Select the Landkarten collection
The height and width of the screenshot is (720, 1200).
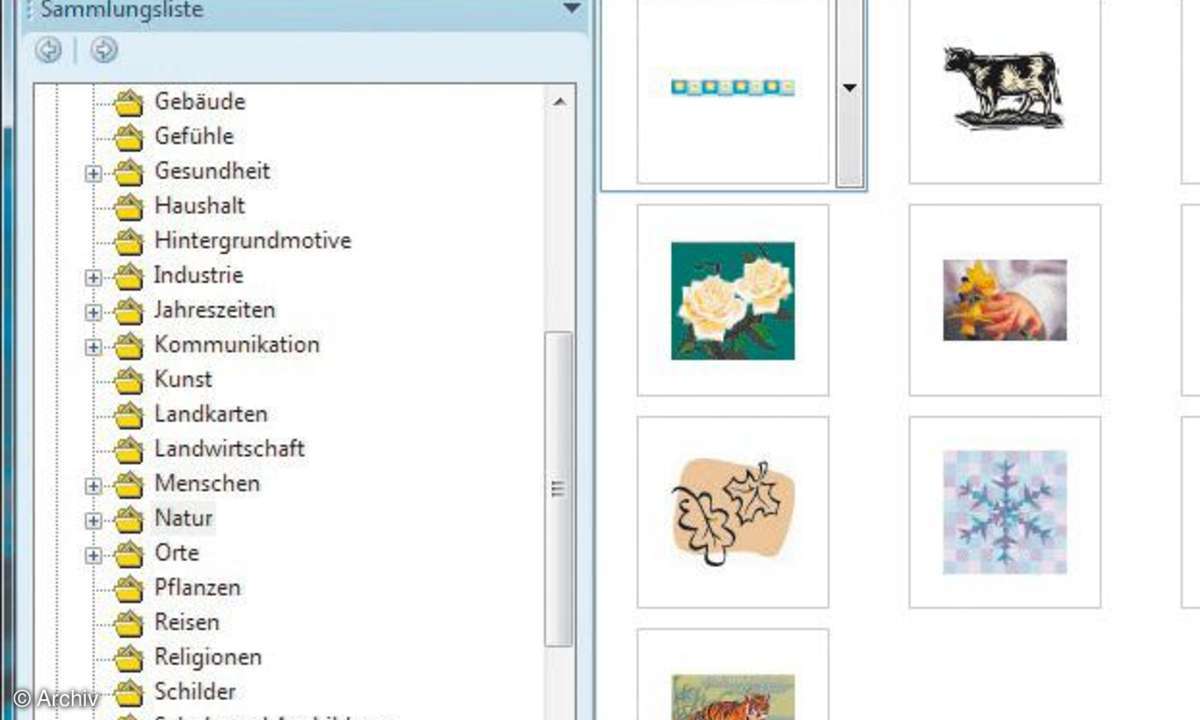point(211,414)
